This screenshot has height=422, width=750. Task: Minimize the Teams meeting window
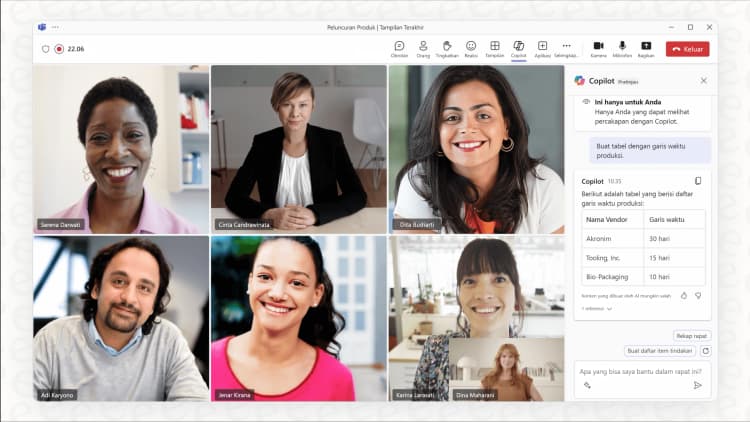pyautogui.click(x=671, y=27)
